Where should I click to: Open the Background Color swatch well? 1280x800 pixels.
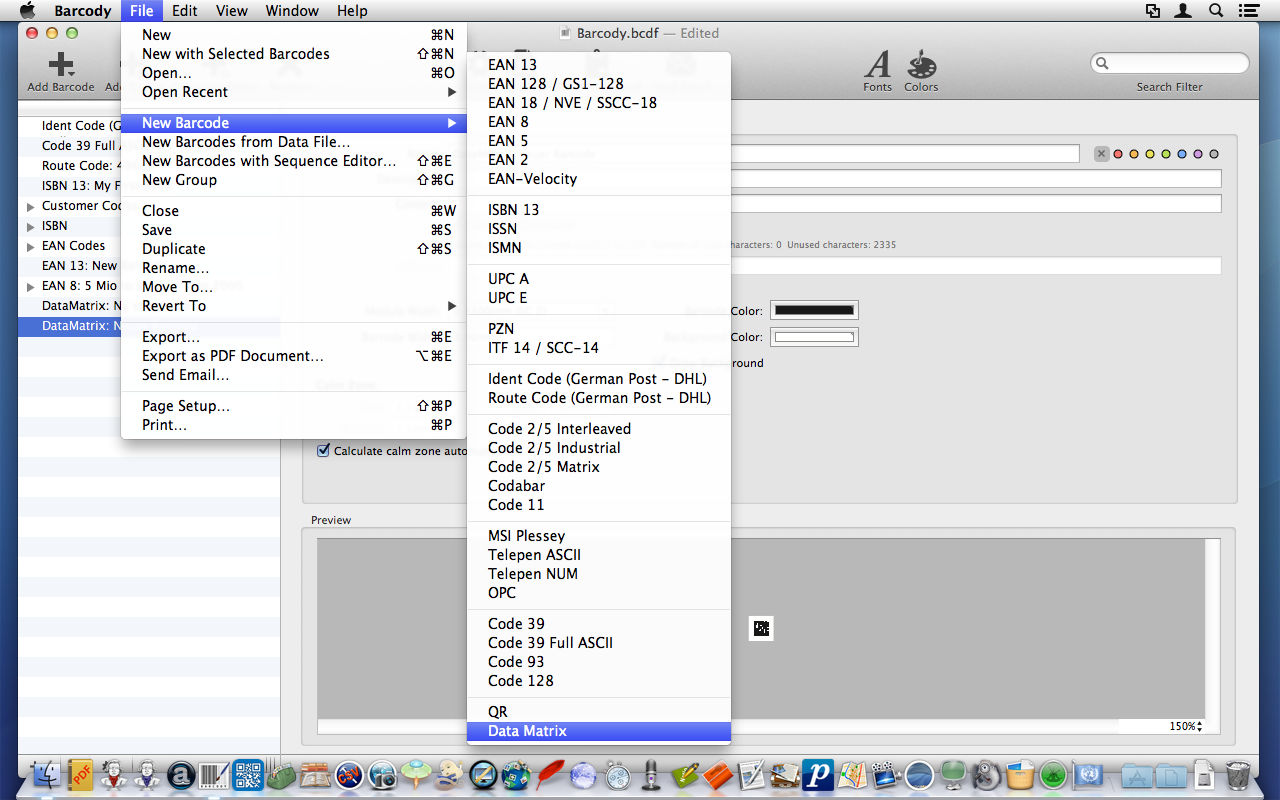pos(814,337)
